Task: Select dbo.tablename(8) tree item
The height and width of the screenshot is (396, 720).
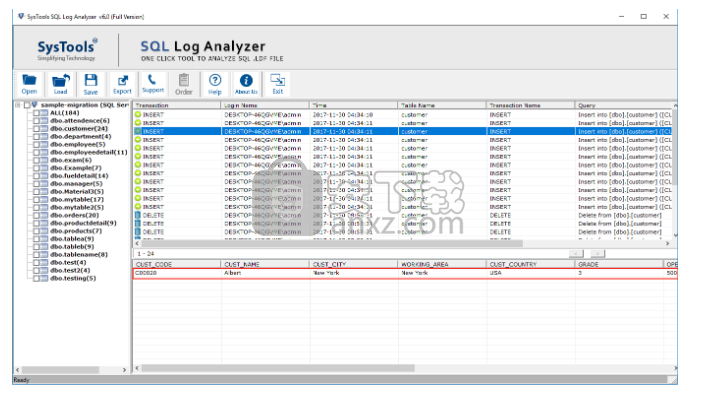Action: 79,255
